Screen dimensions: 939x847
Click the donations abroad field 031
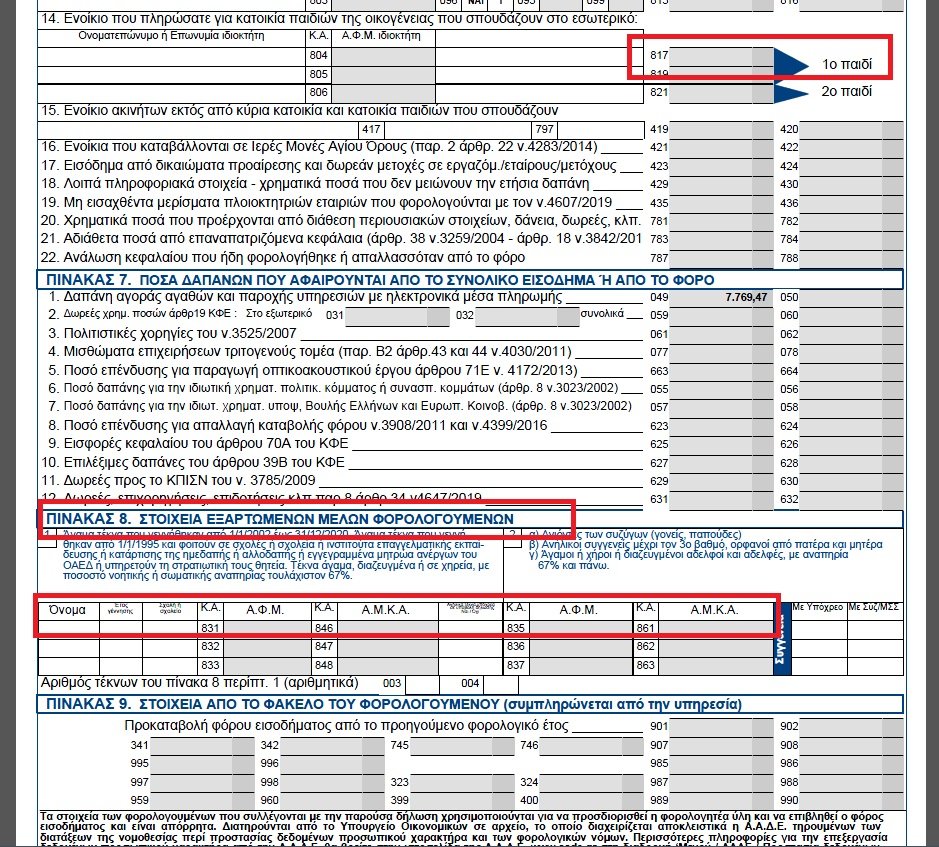pyautogui.click(x=397, y=316)
